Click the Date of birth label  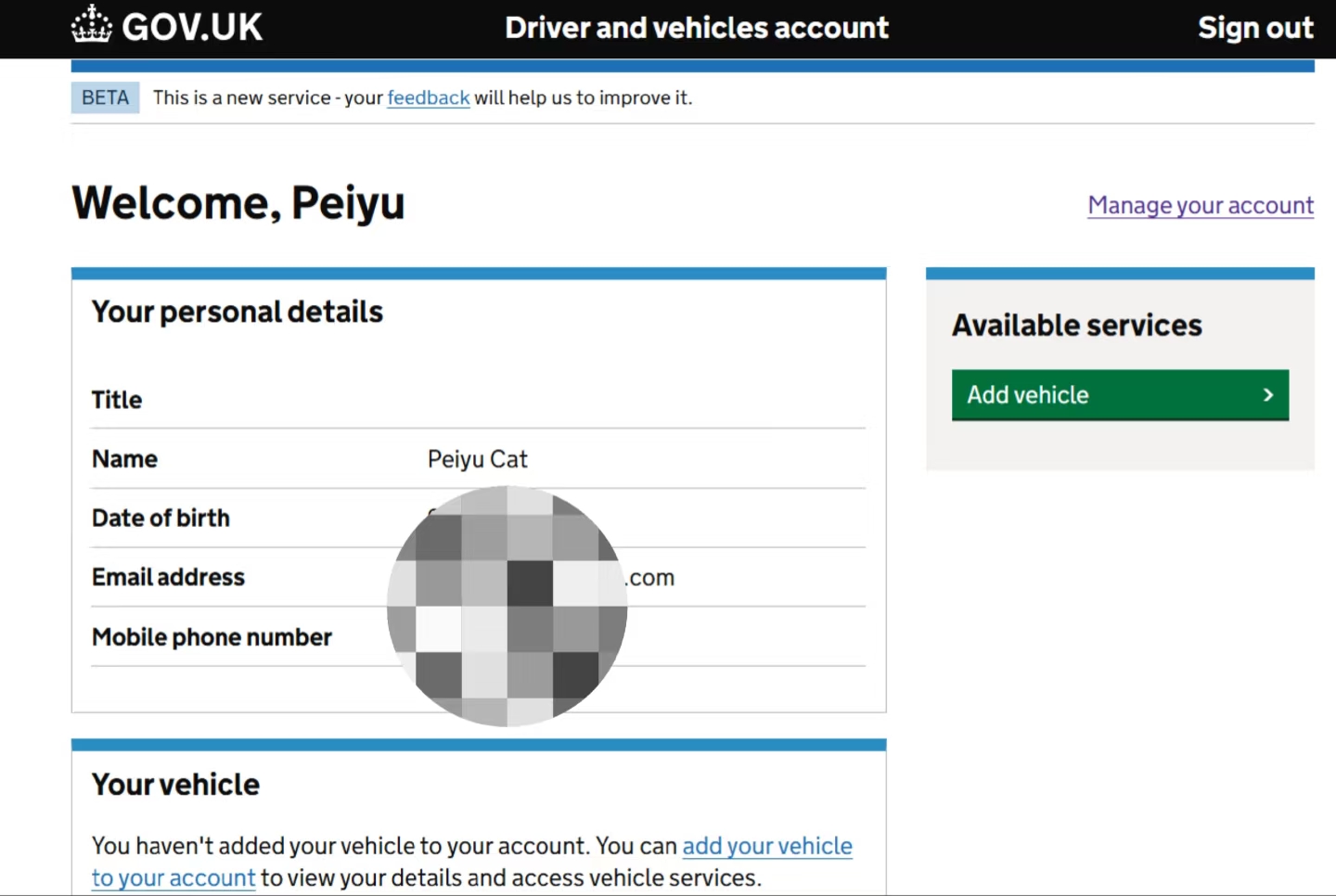point(161,518)
